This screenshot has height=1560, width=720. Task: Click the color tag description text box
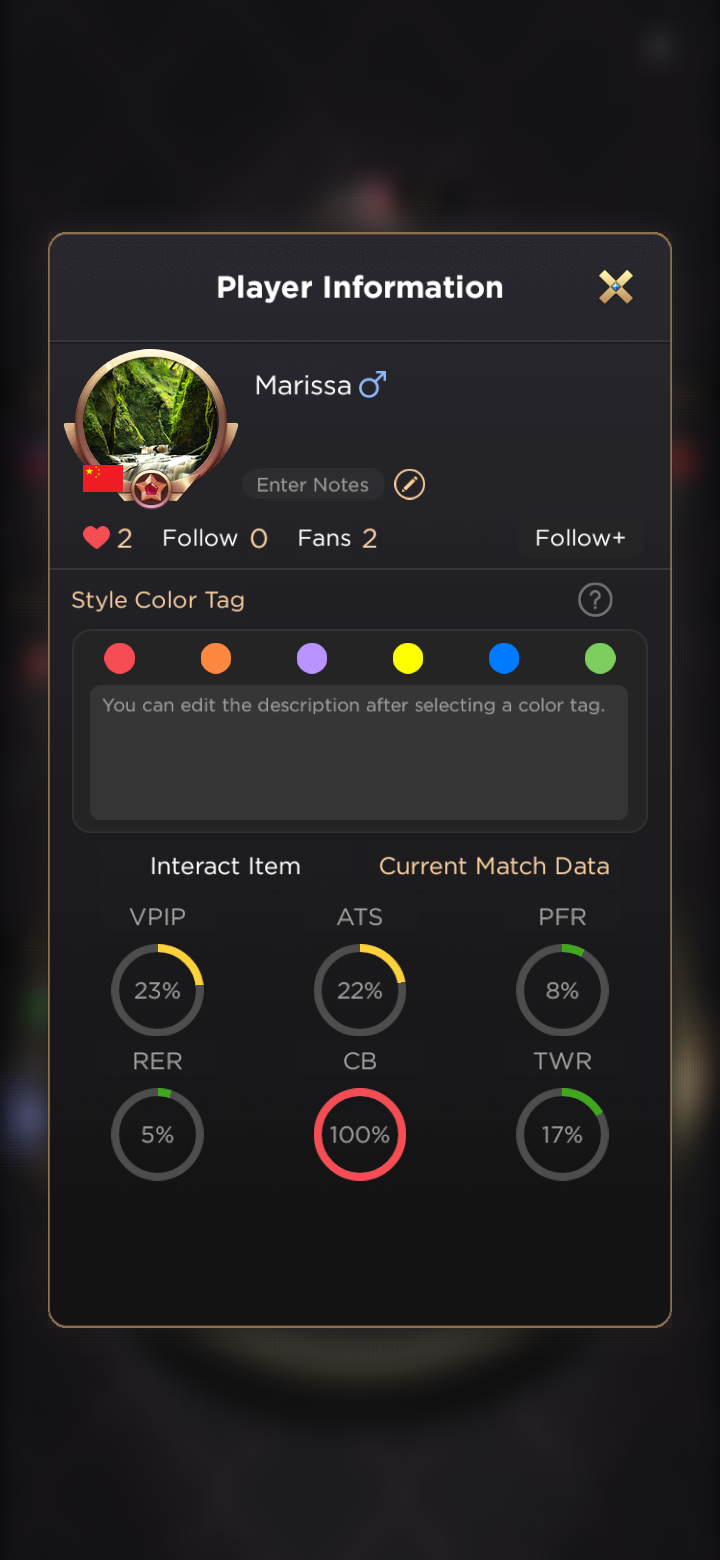[x=359, y=752]
